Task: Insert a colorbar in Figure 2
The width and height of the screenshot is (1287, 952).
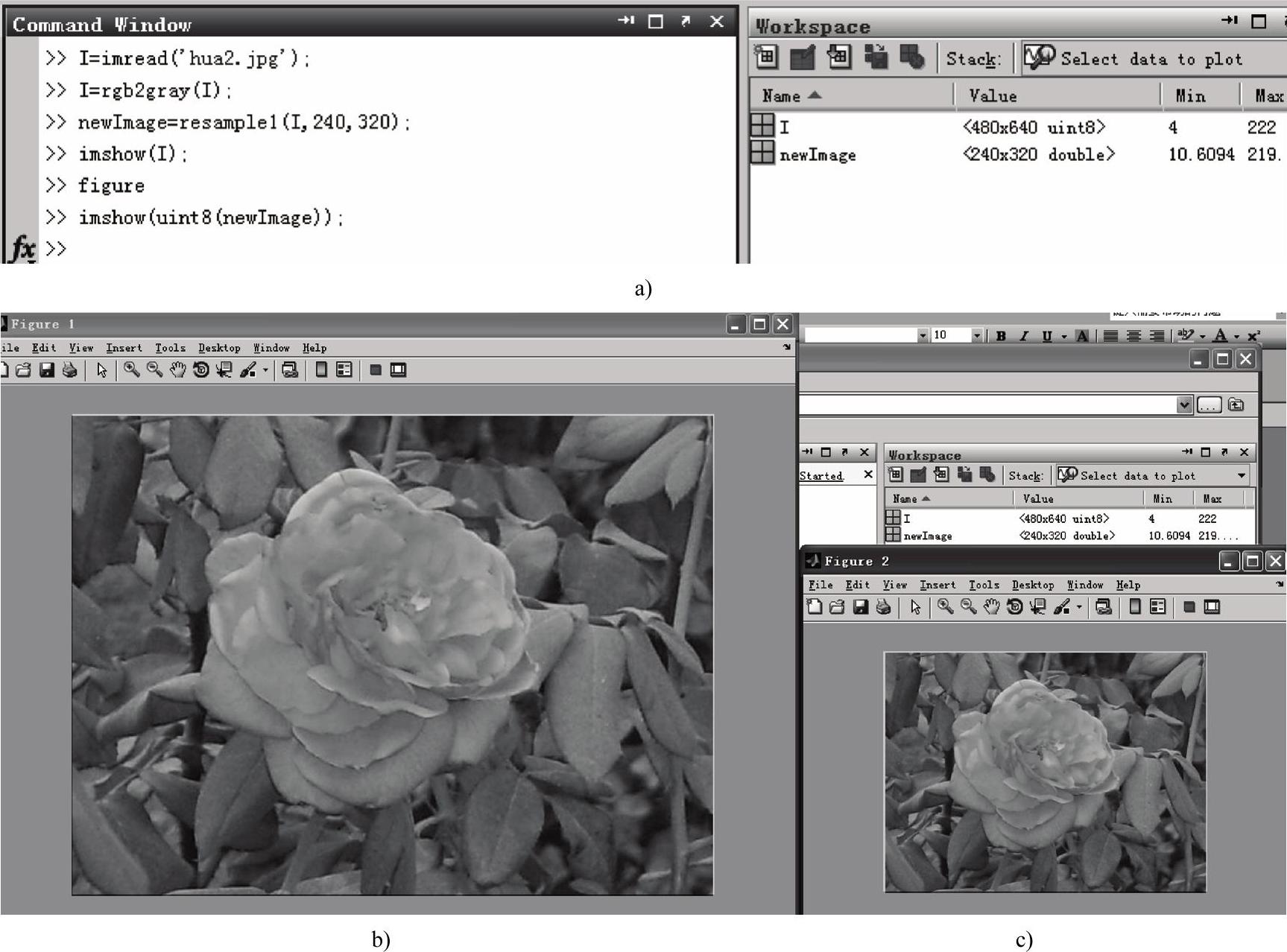Action: pyautogui.click(x=1135, y=607)
